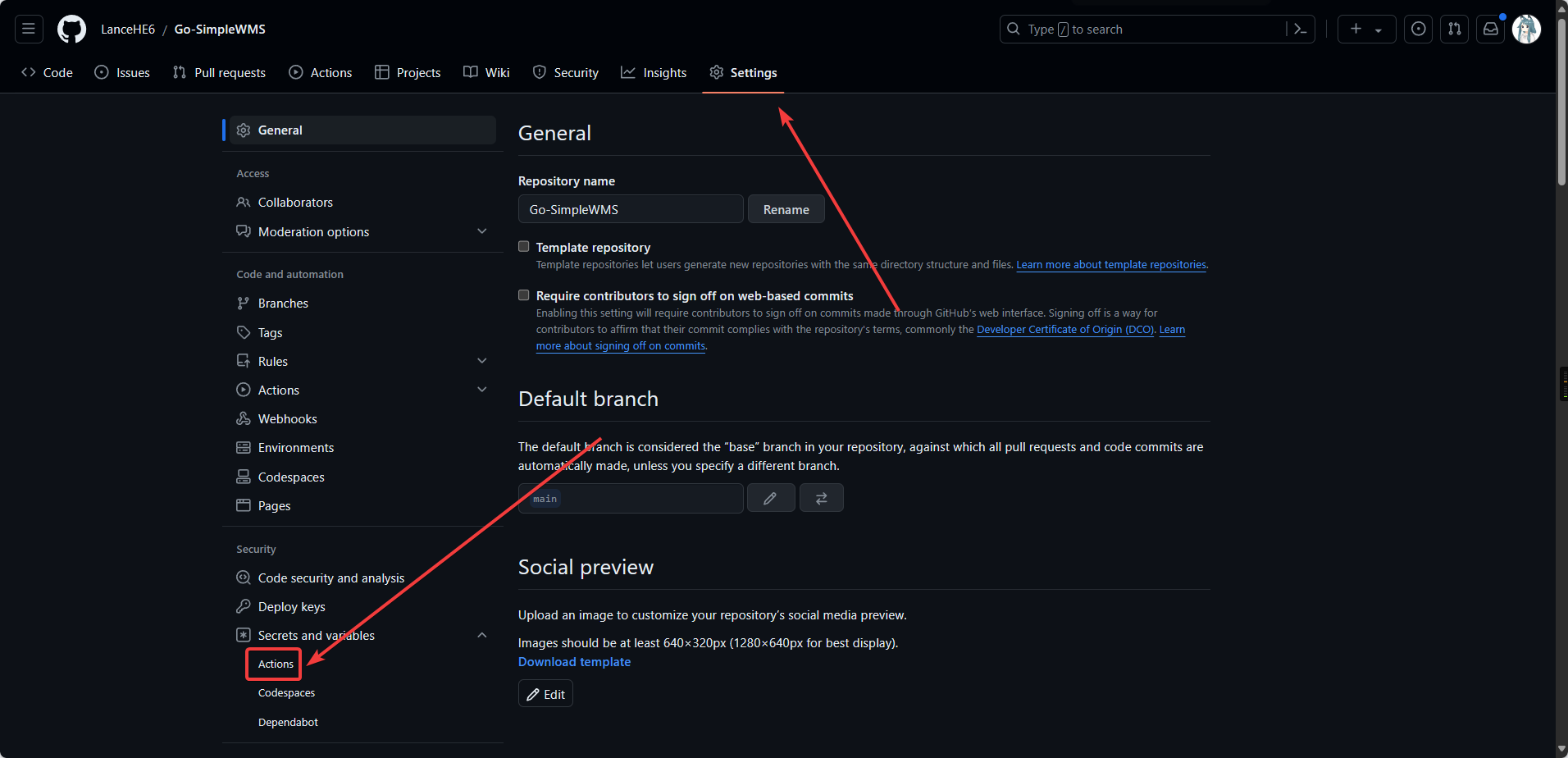The width and height of the screenshot is (1568, 758).
Task: Click the Repository name input field
Action: click(x=630, y=209)
